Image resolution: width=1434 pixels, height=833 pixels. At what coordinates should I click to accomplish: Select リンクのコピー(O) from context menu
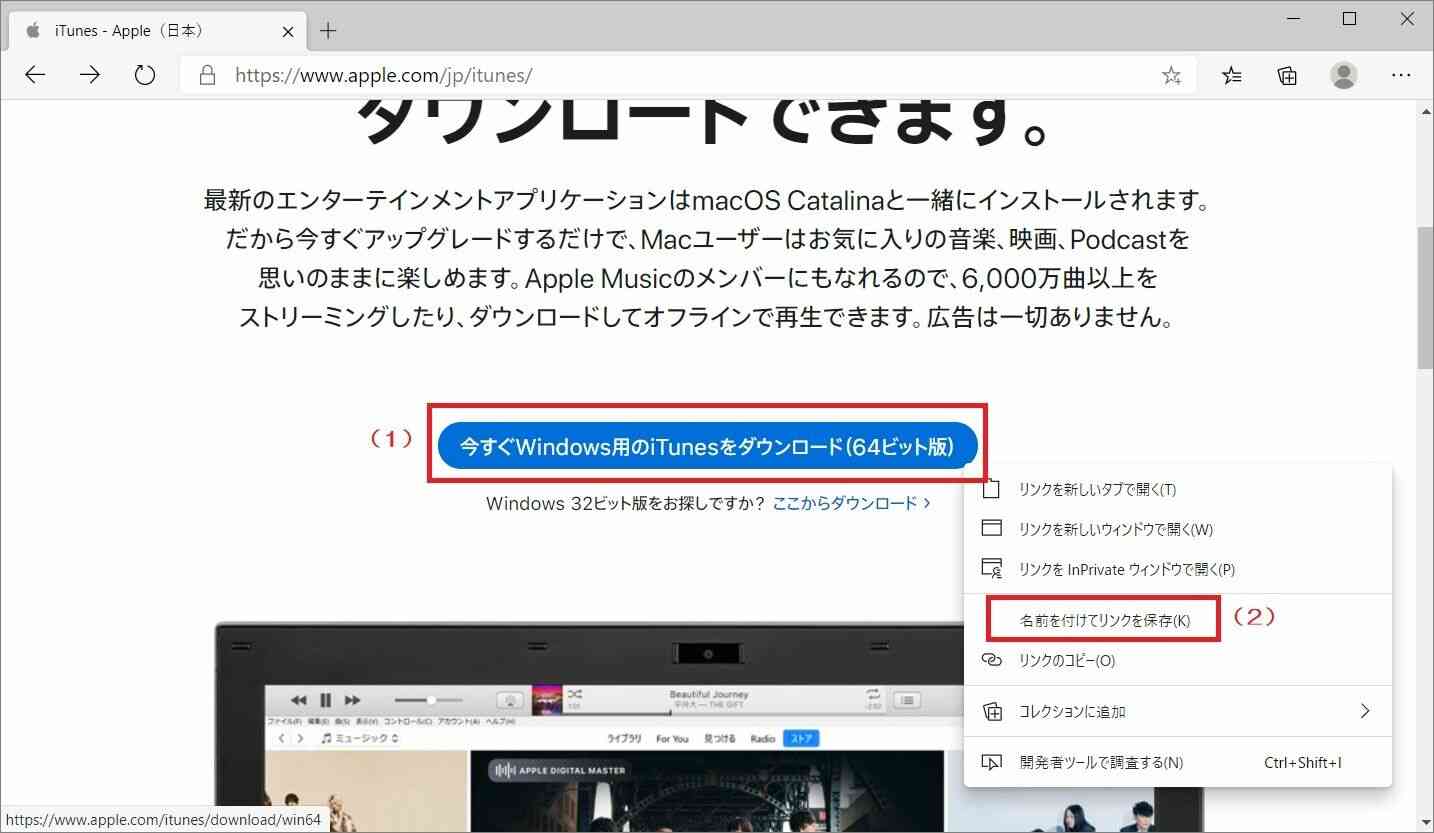point(1178,660)
